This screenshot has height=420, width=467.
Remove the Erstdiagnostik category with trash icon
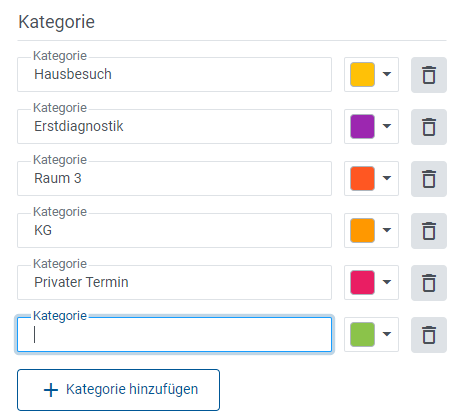click(x=429, y=127)
